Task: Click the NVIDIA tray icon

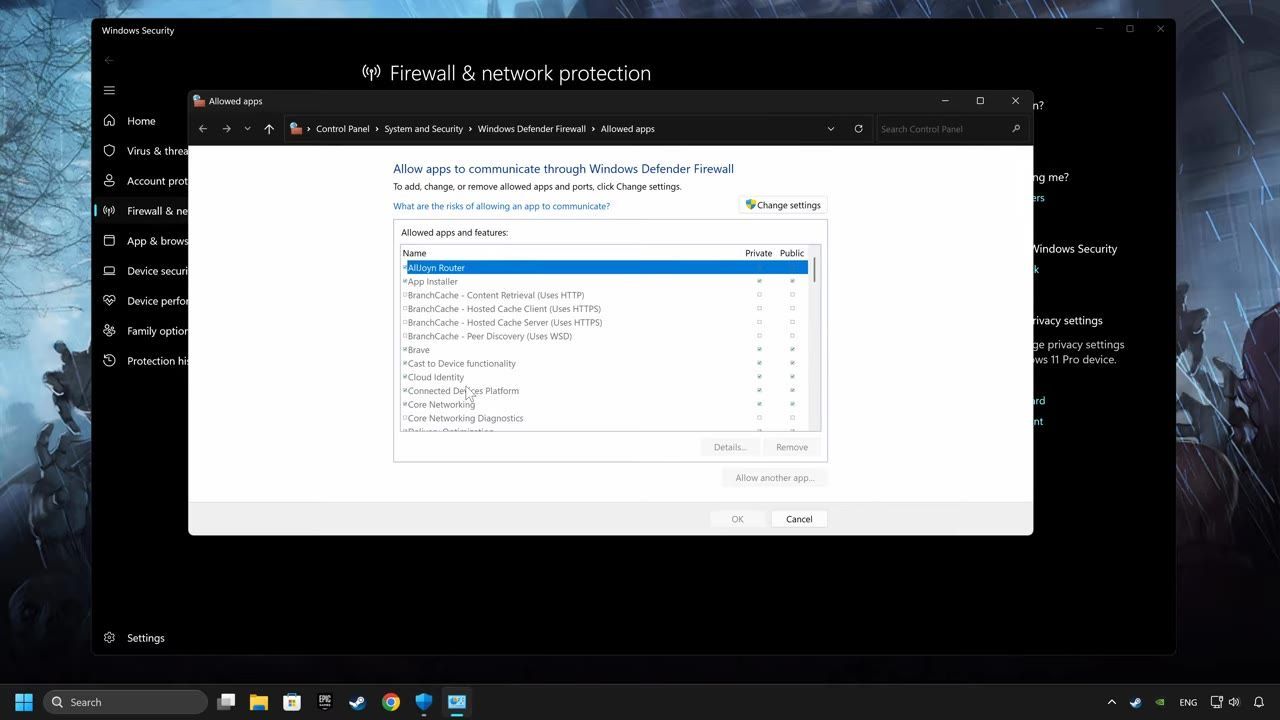Action: 1160,702
